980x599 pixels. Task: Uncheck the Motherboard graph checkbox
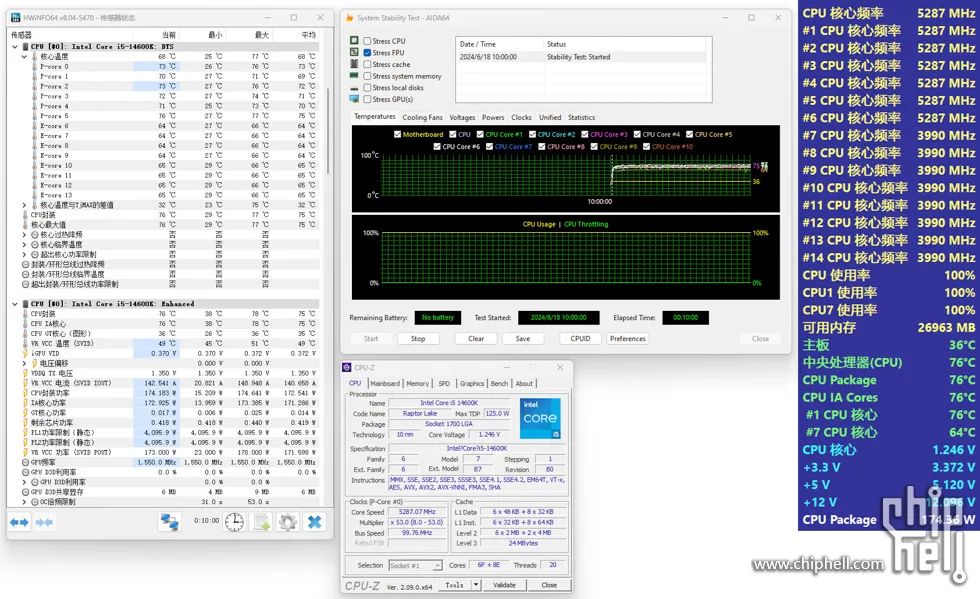click(x=398, y=134)
